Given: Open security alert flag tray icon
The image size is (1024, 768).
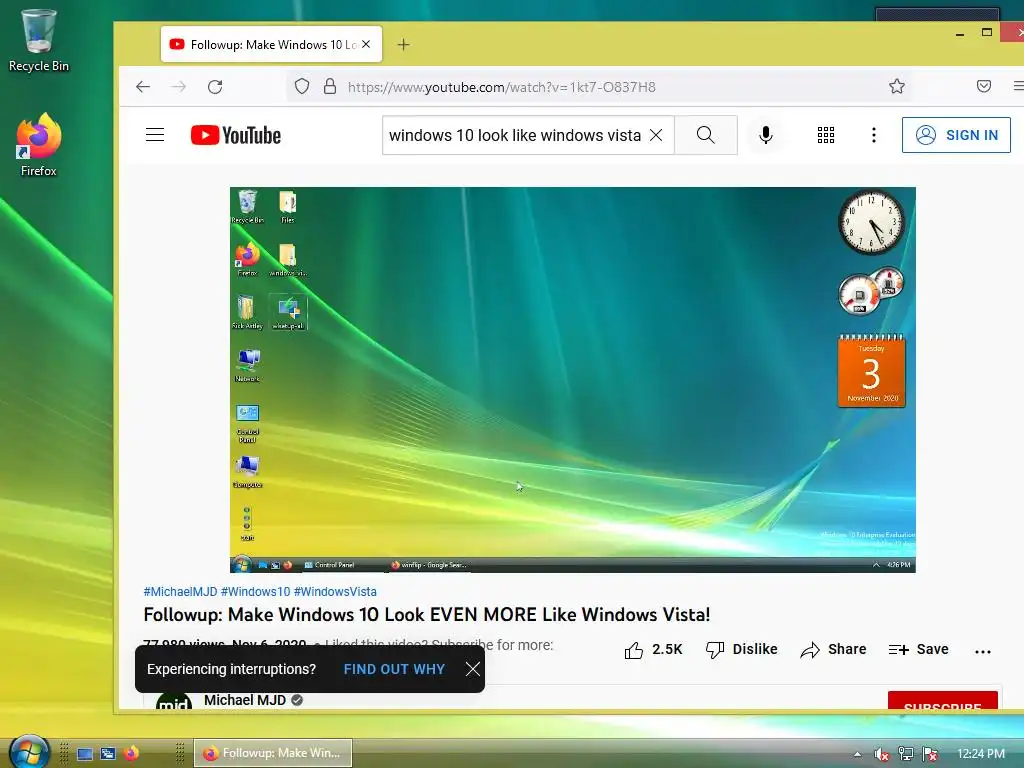Looking at the screenshot, I should click(x=930, y=754).
